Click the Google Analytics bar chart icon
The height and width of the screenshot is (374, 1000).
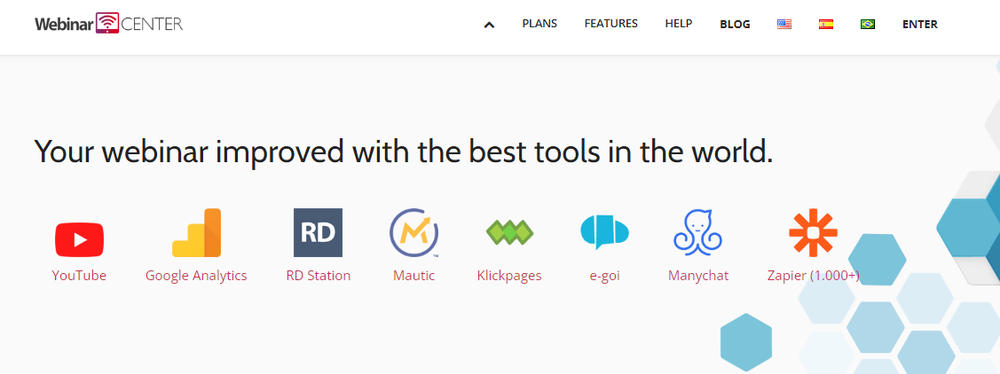[x=196, y=232]
